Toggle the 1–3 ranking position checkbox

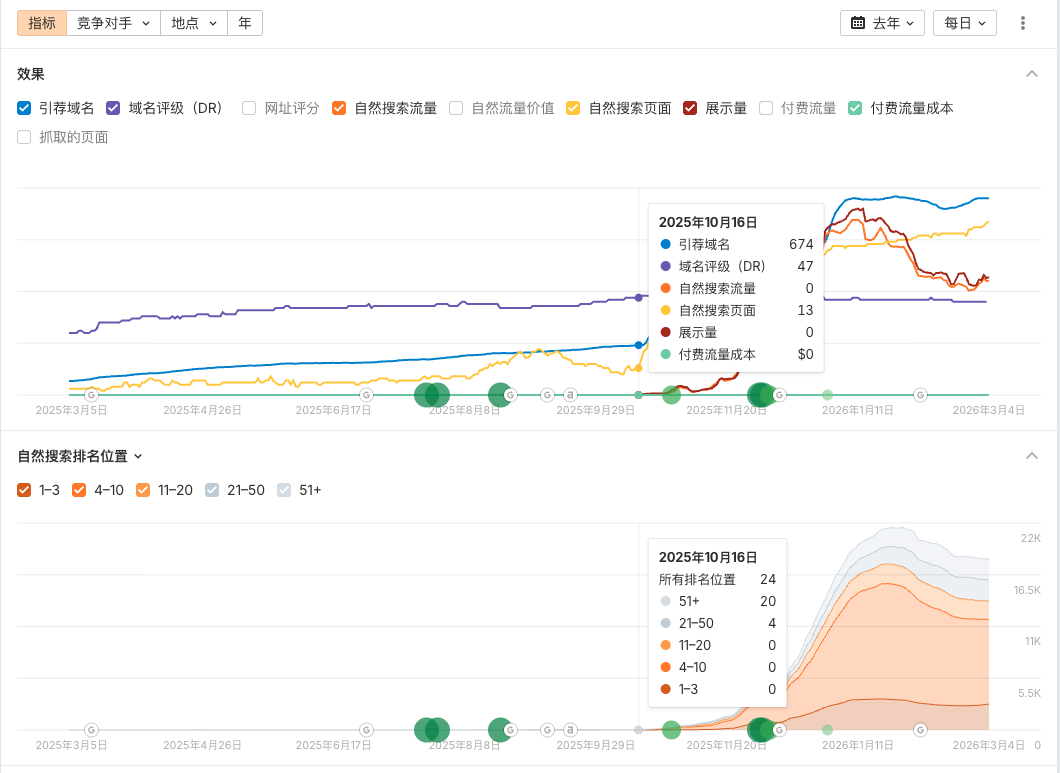(x=24, y=490)
